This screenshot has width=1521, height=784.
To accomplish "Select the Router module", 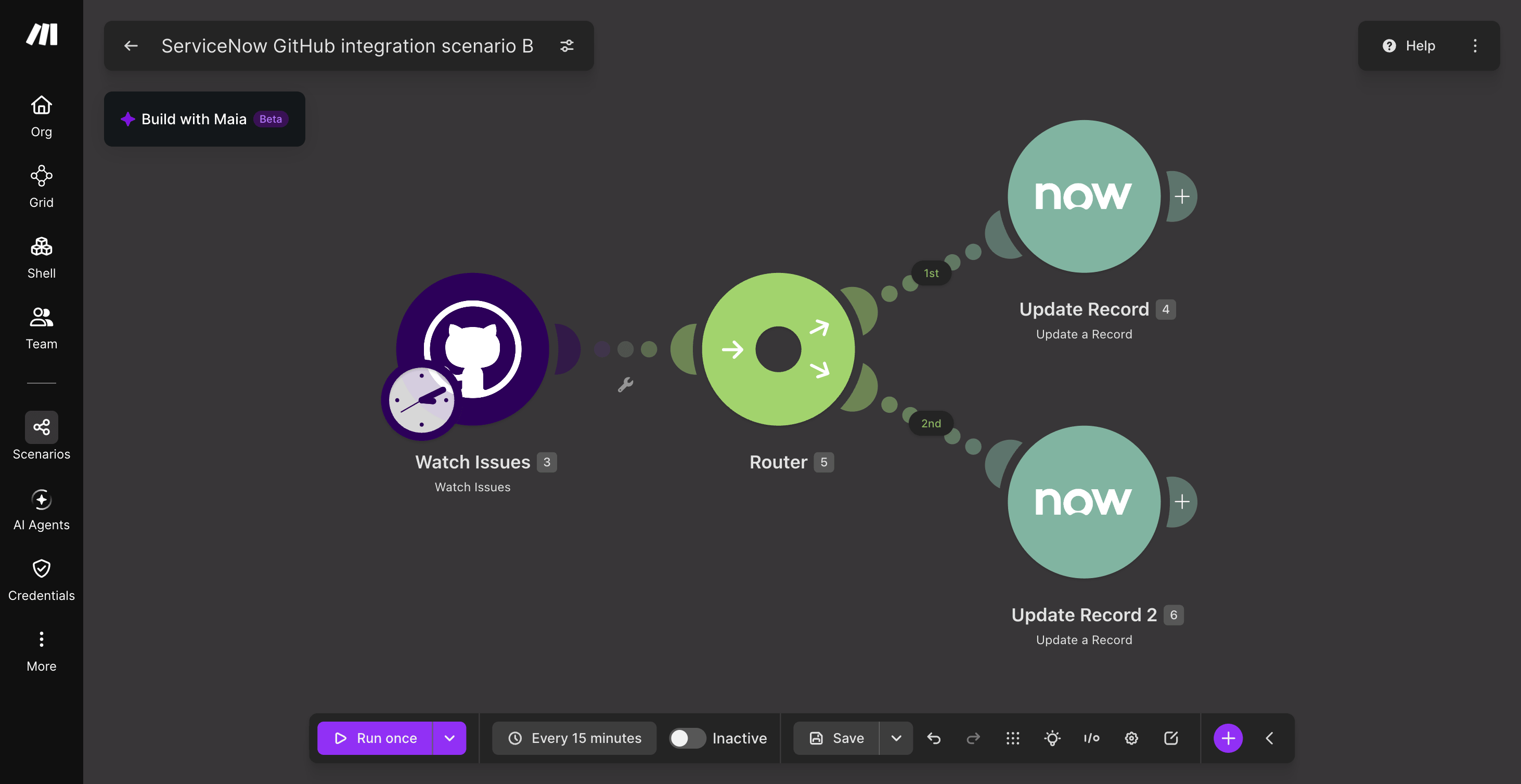I will click(778, 349).
